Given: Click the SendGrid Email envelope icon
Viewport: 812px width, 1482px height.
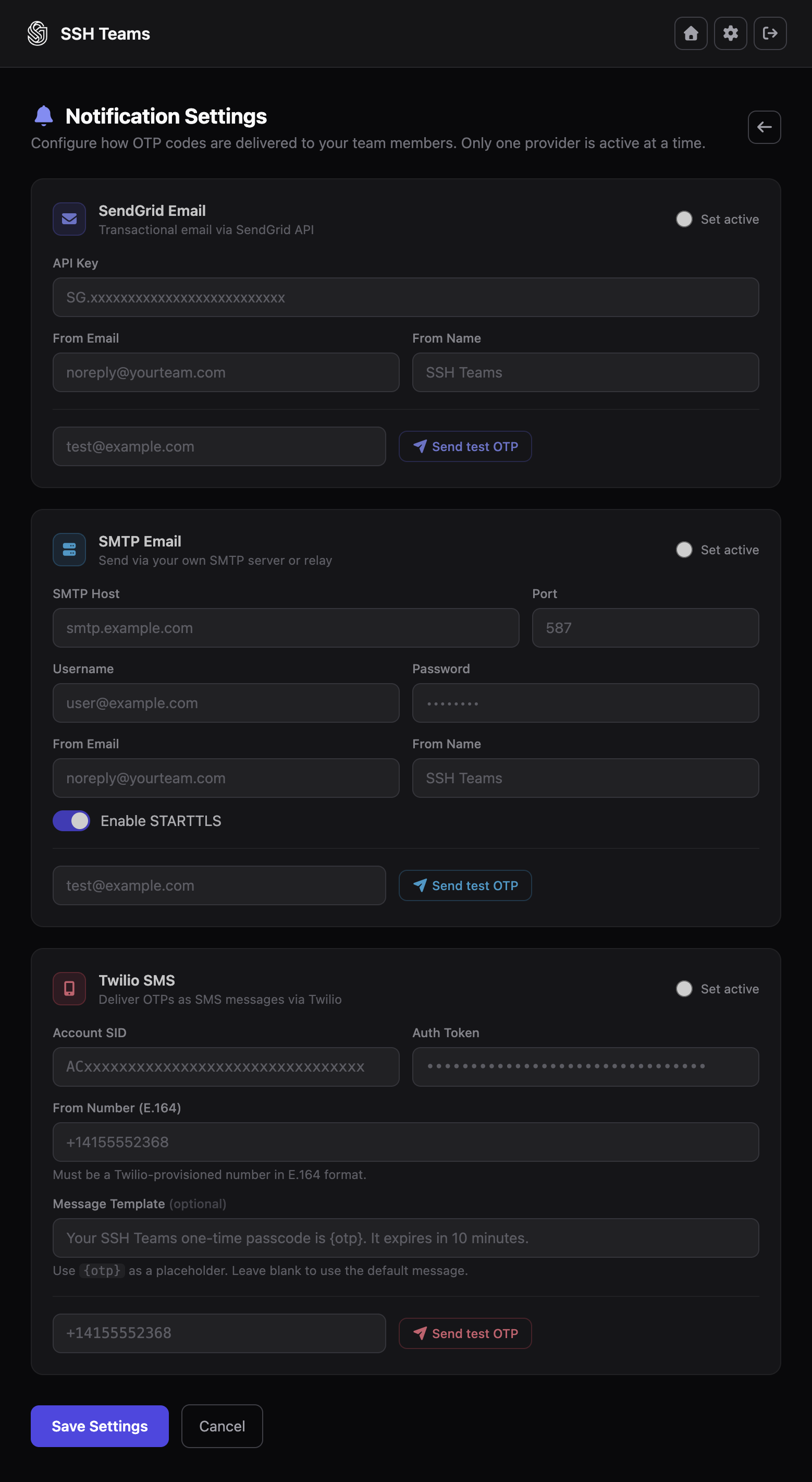Looking at the screenshot, I should pos(70,219).
